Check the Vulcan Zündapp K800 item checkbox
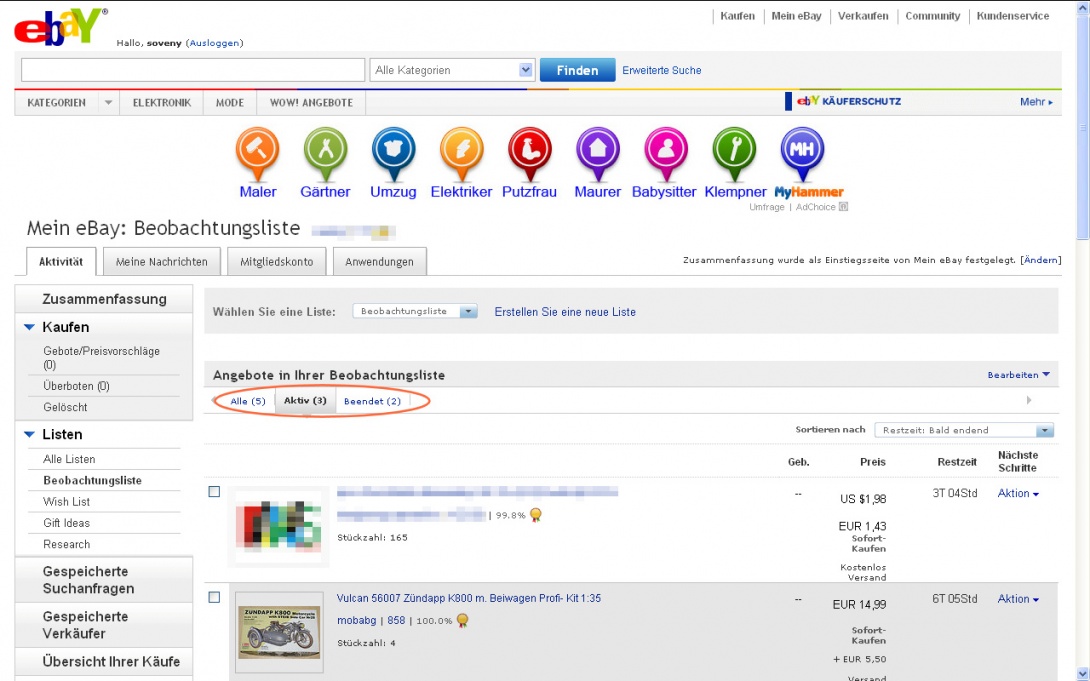The image size is (1090, 681). coord(214,597)
